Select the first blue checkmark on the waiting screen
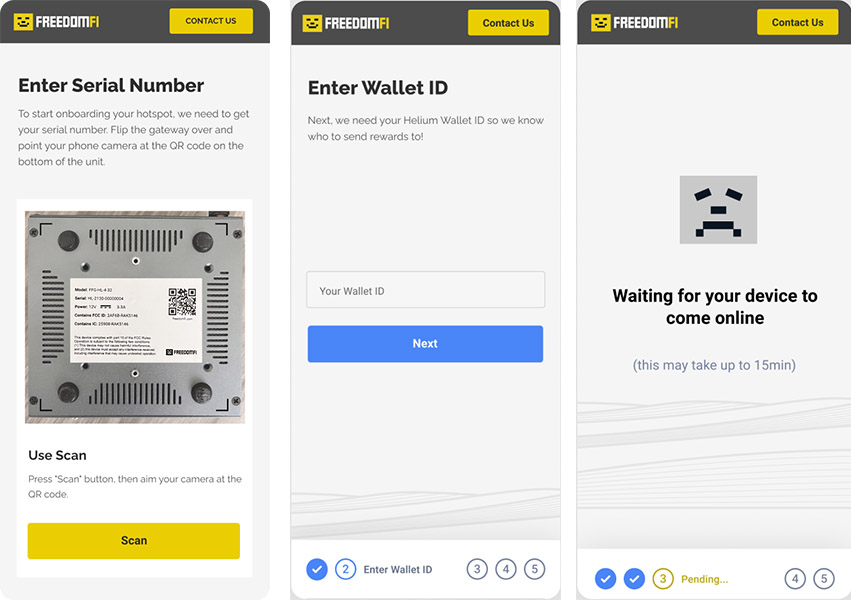Viewport: 851px width, 600px height. pyautogui.click(x=606, y=579)
